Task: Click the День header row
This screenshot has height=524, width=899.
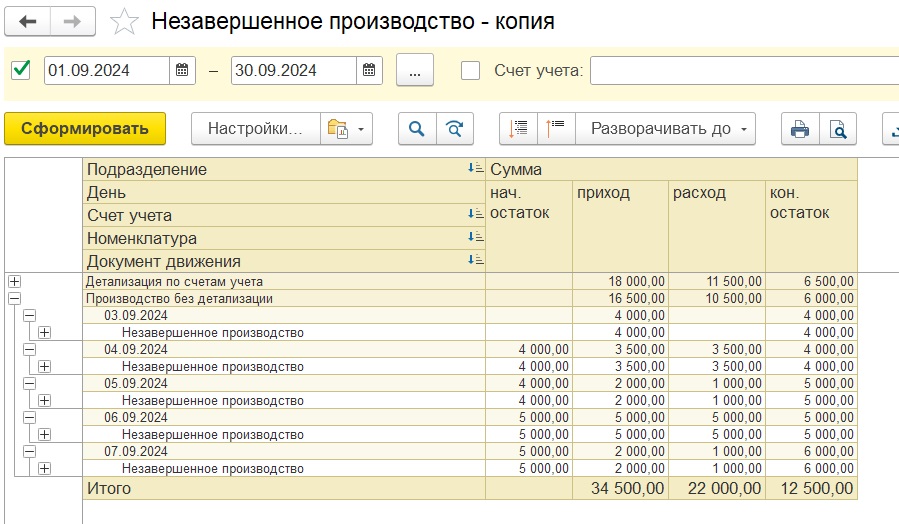Action: 284,193
